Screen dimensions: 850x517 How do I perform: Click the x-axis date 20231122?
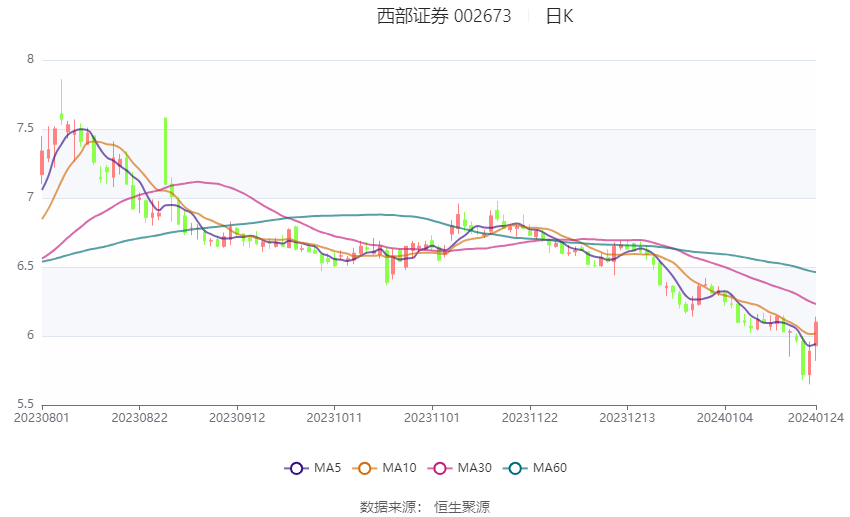click(x=530, y=418)
